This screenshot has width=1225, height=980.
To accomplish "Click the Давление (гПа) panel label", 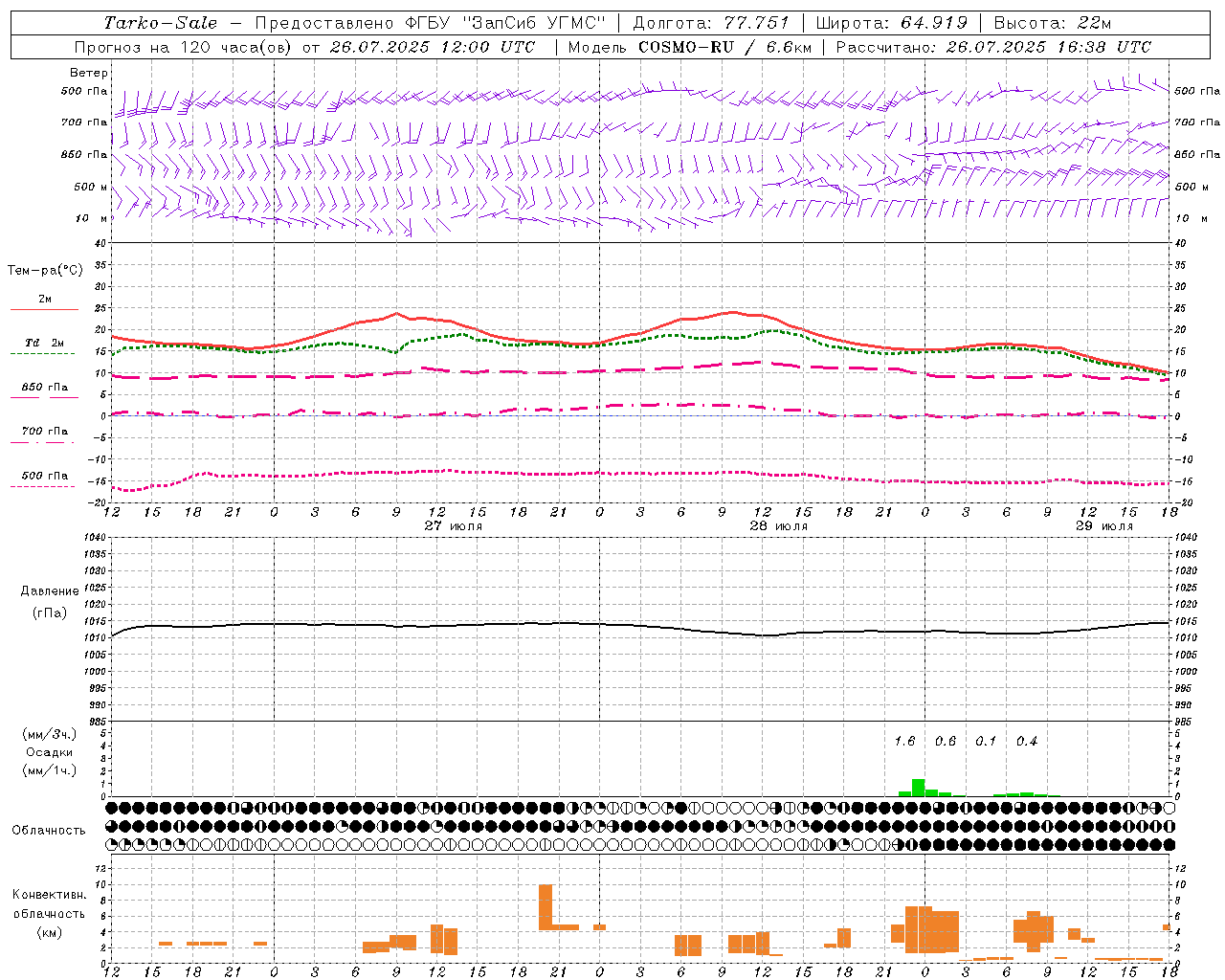I will (49, 602).
